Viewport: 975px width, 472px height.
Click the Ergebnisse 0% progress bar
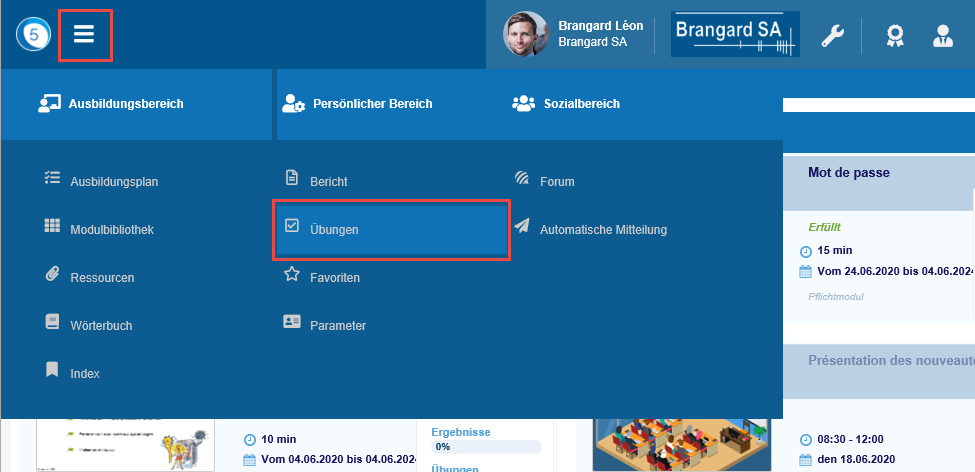pos(486,447)
